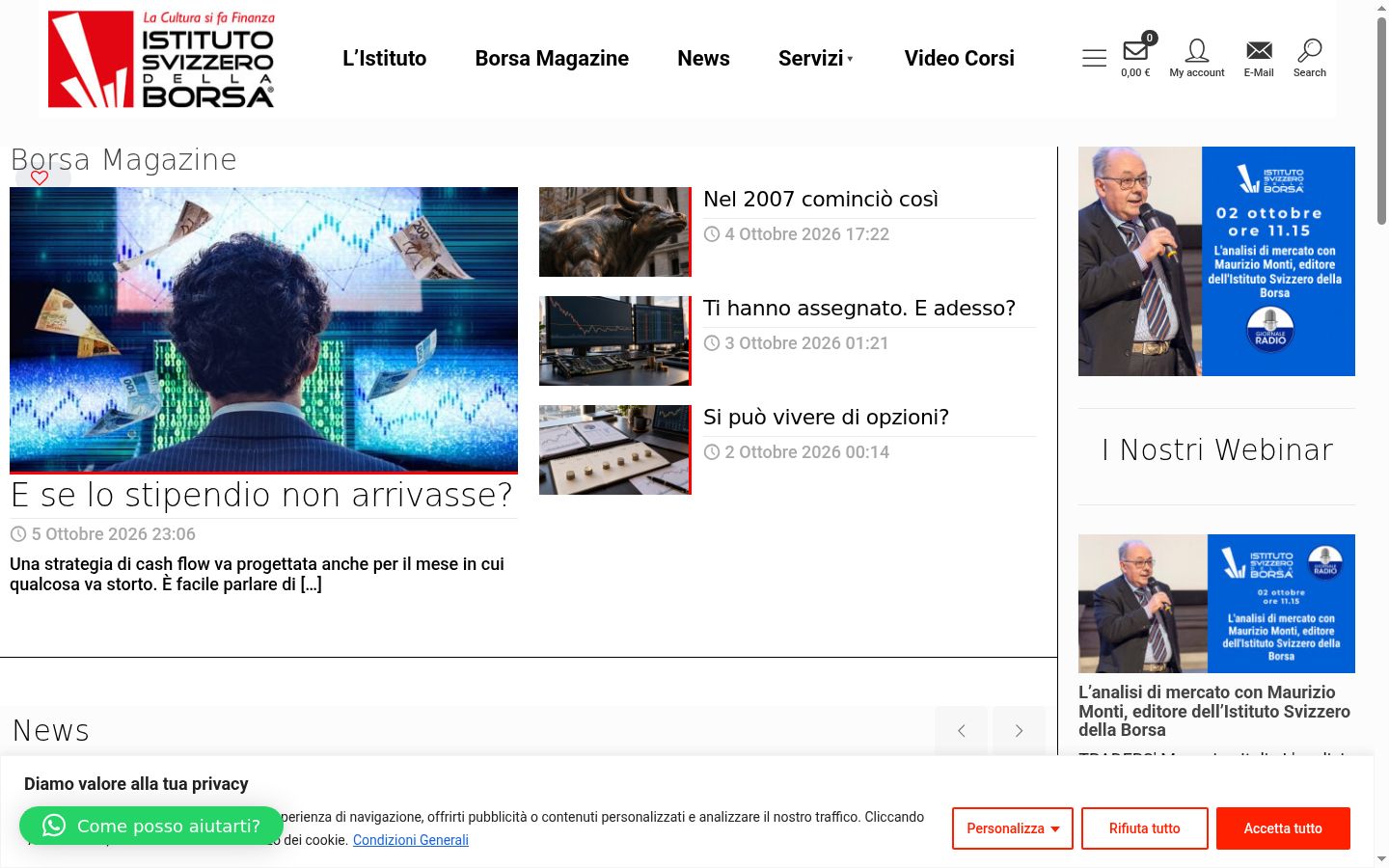1389x868 pixels.
Task: Click the Borsa Magazine section heading
Action: (x=123, y=159)
